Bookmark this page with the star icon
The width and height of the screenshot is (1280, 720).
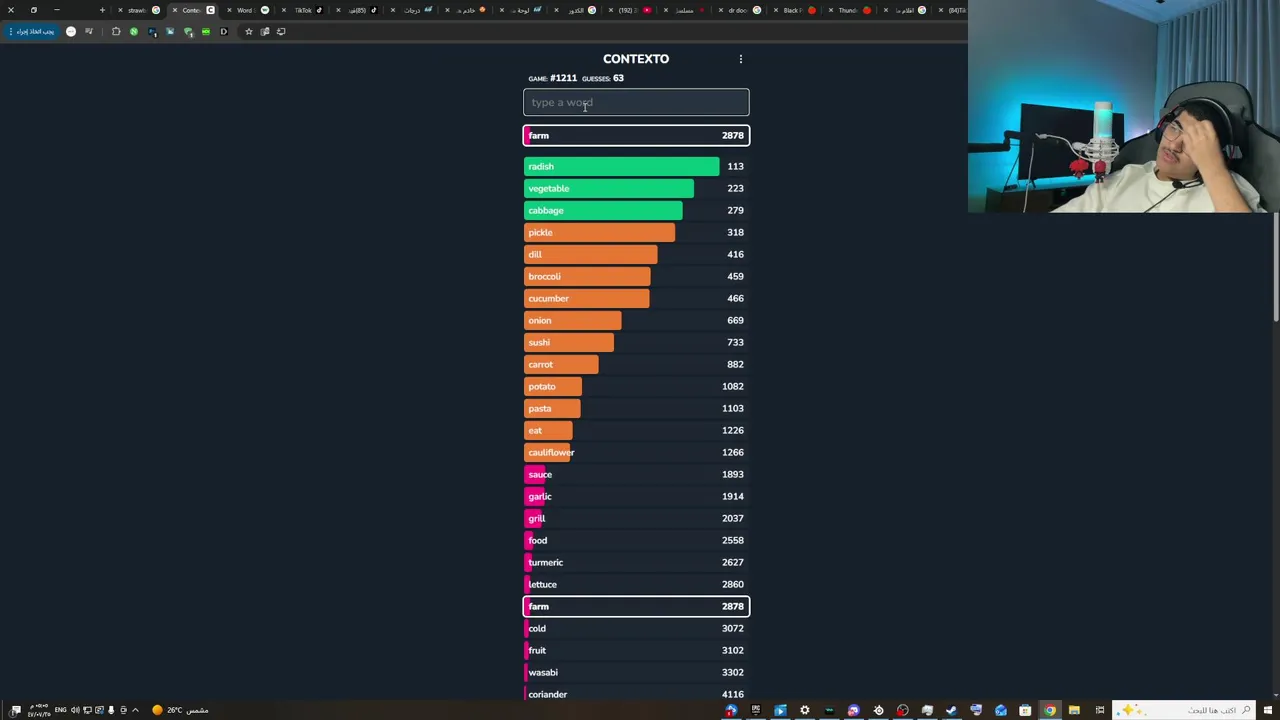click(x=249, y=32)
